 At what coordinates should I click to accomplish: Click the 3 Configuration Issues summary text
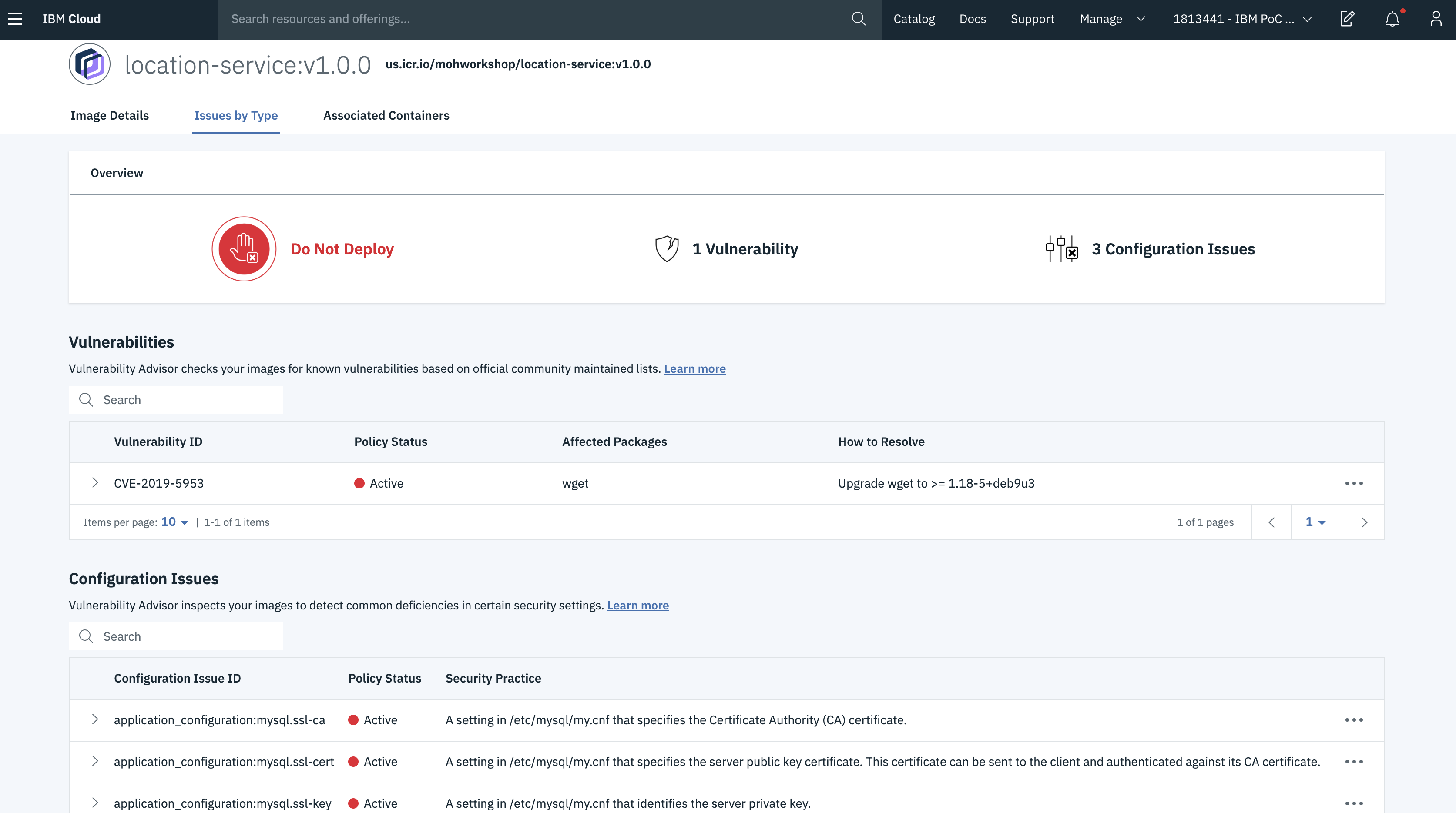[1173, 249]
